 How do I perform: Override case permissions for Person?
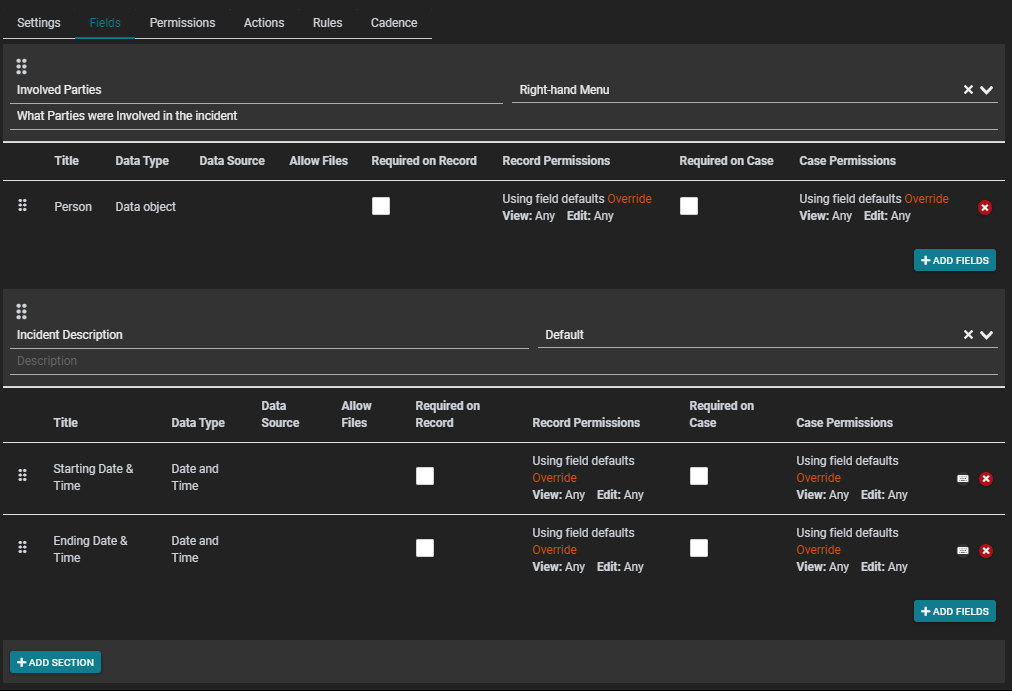point(926,199)
